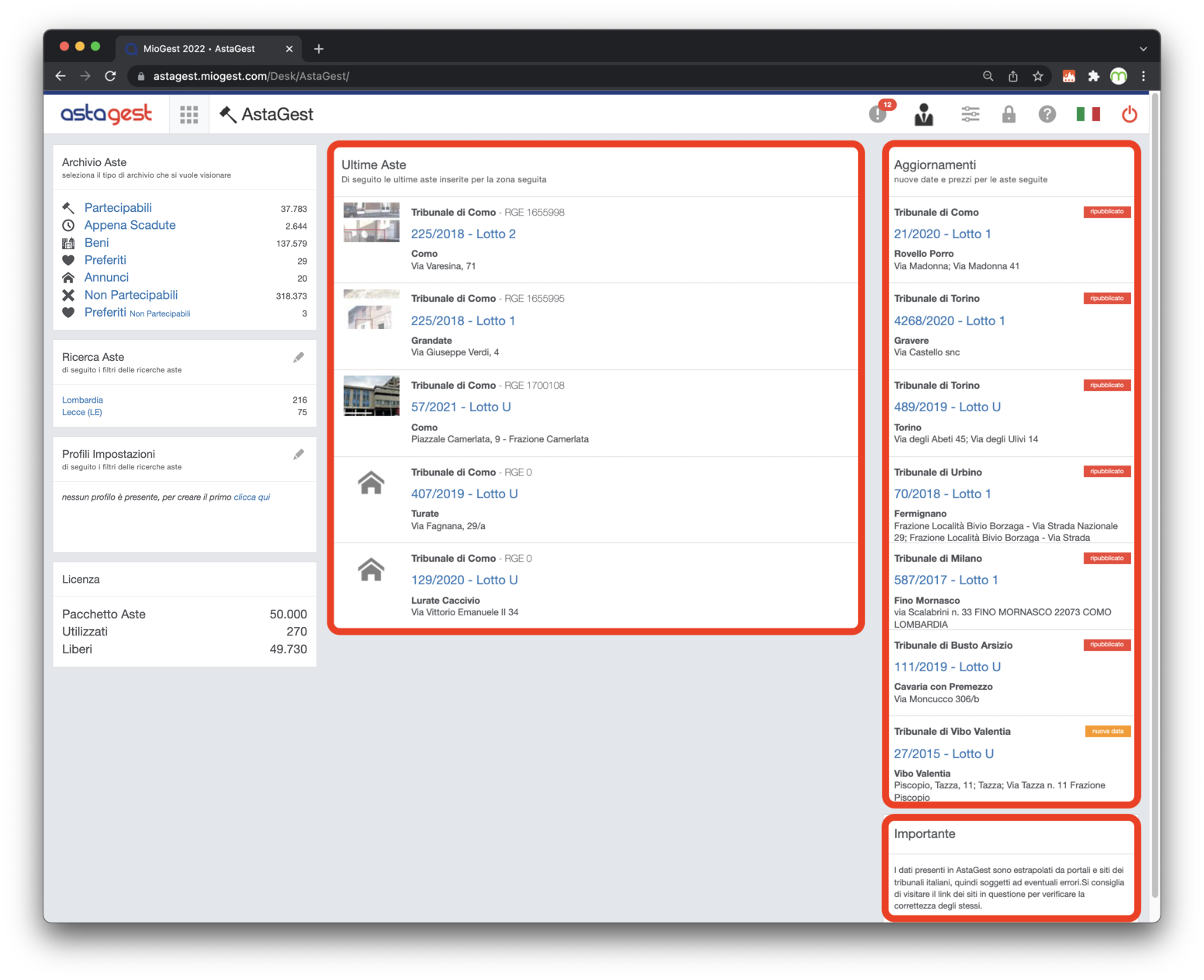Click the astagest logo
The width and height of the screenshot is (1204, 980).
106,114
